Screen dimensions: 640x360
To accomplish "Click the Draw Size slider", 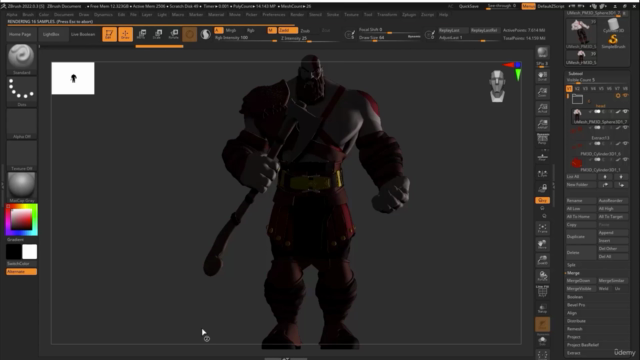I will coord(389,38).
